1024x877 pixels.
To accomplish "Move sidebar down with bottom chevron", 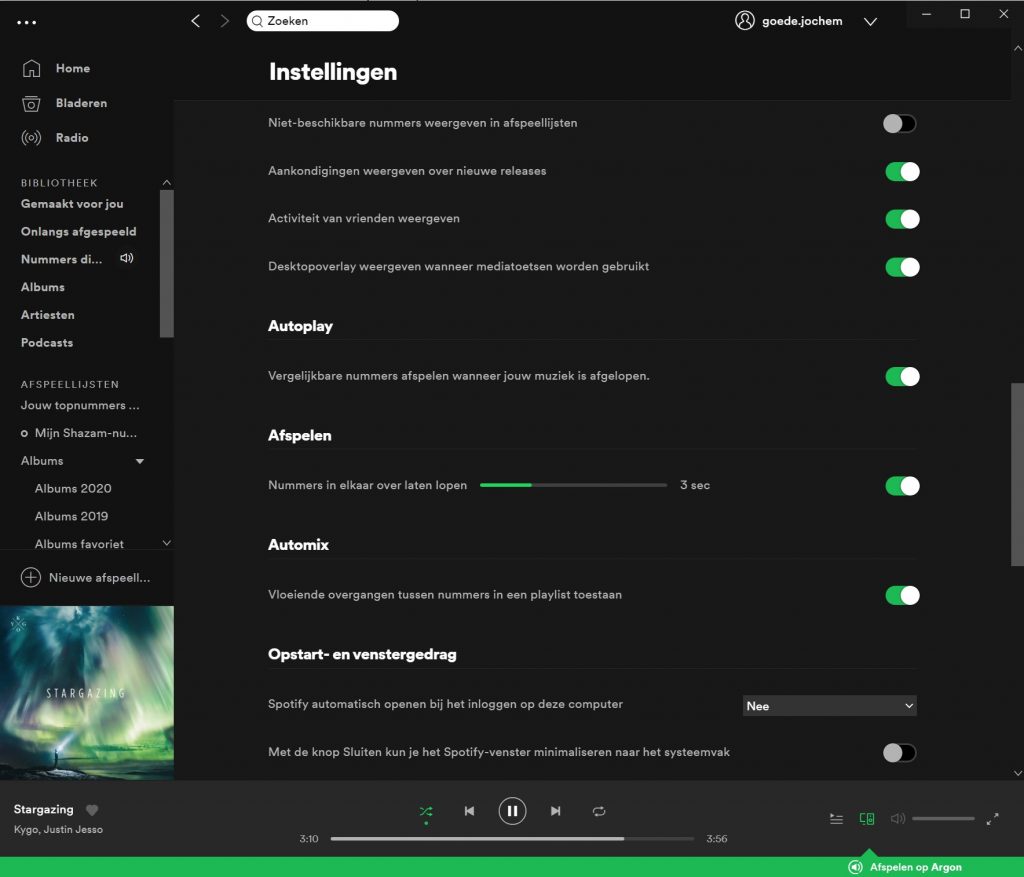I will tap(167, 543).
